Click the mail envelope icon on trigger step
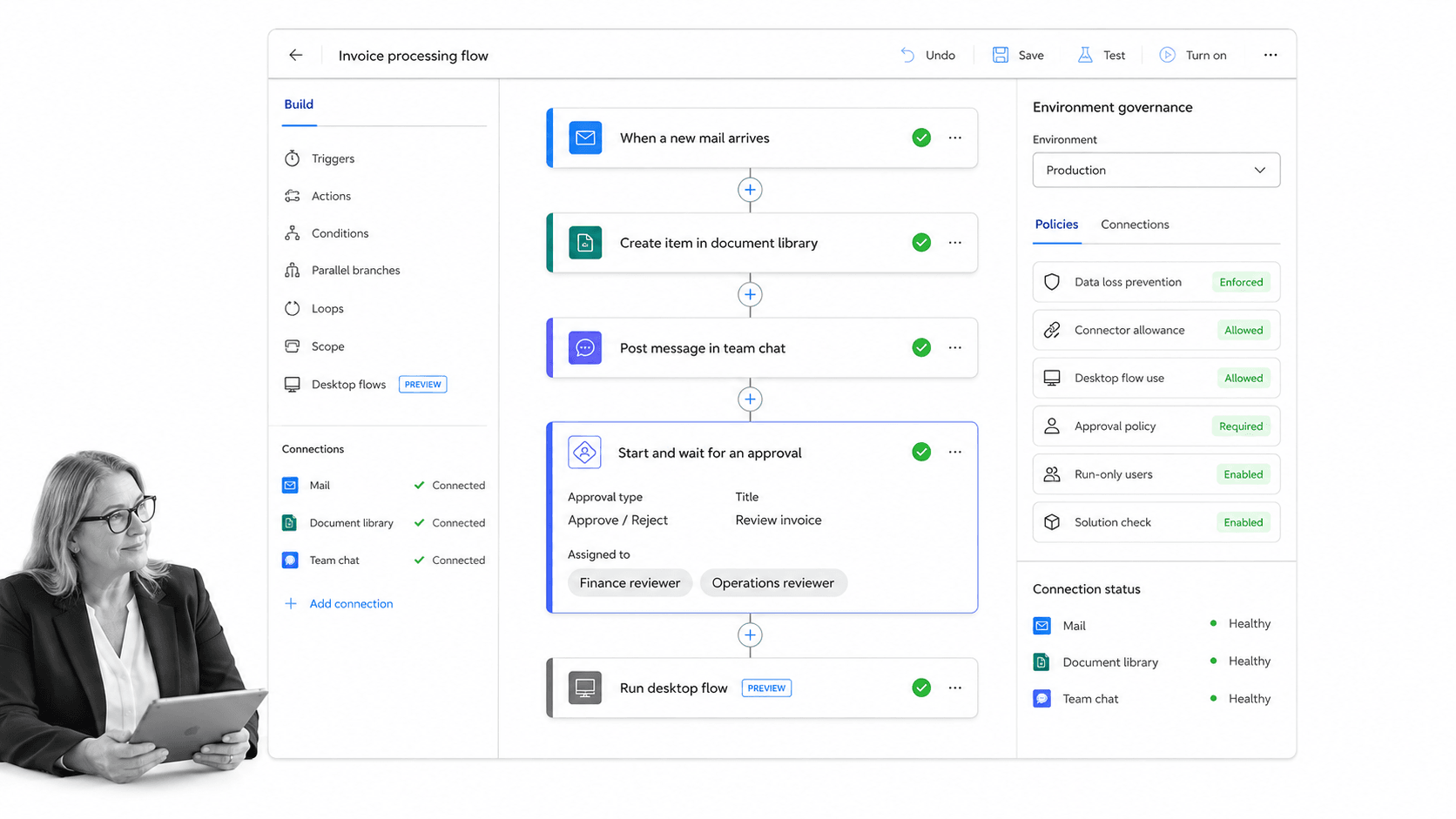 tap(585, 138)
